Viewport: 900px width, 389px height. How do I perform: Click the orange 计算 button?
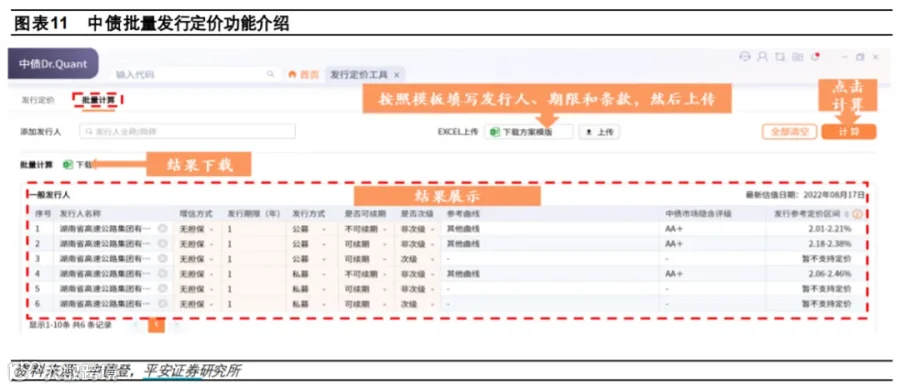[x=849, y=131]
